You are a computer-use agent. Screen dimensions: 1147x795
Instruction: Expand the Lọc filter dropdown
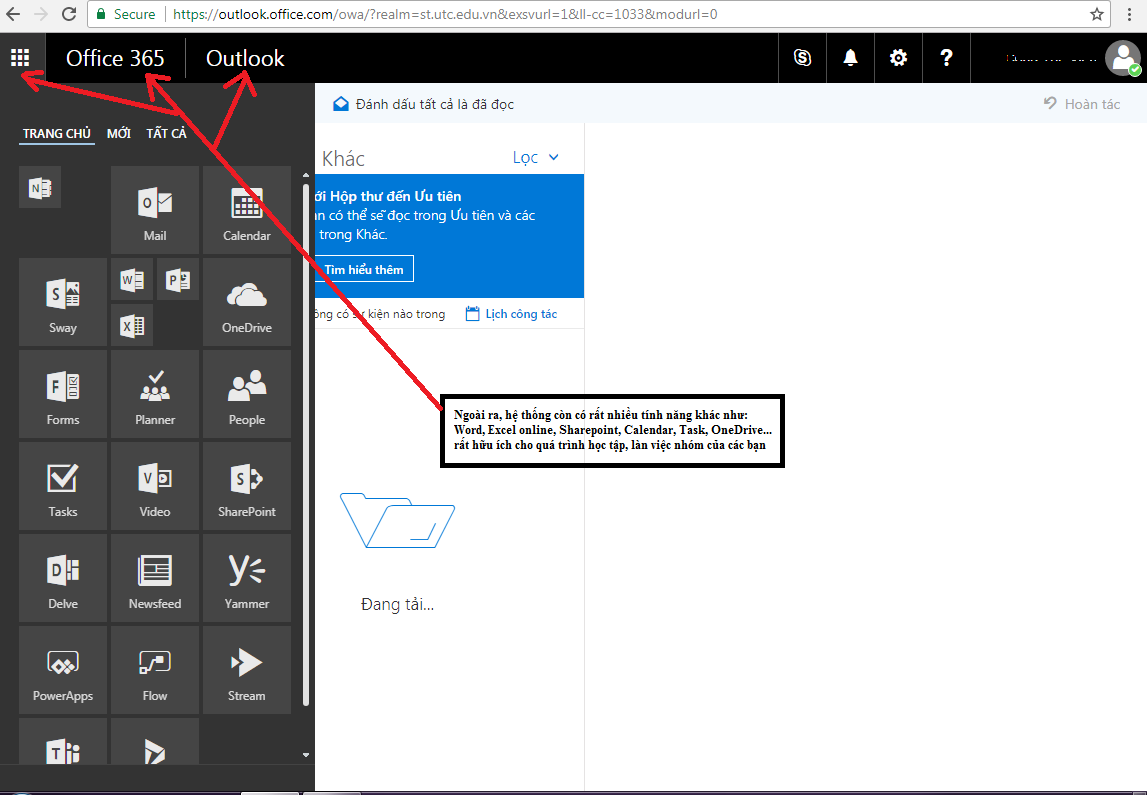pyautogui.click(x=535, y=157)
